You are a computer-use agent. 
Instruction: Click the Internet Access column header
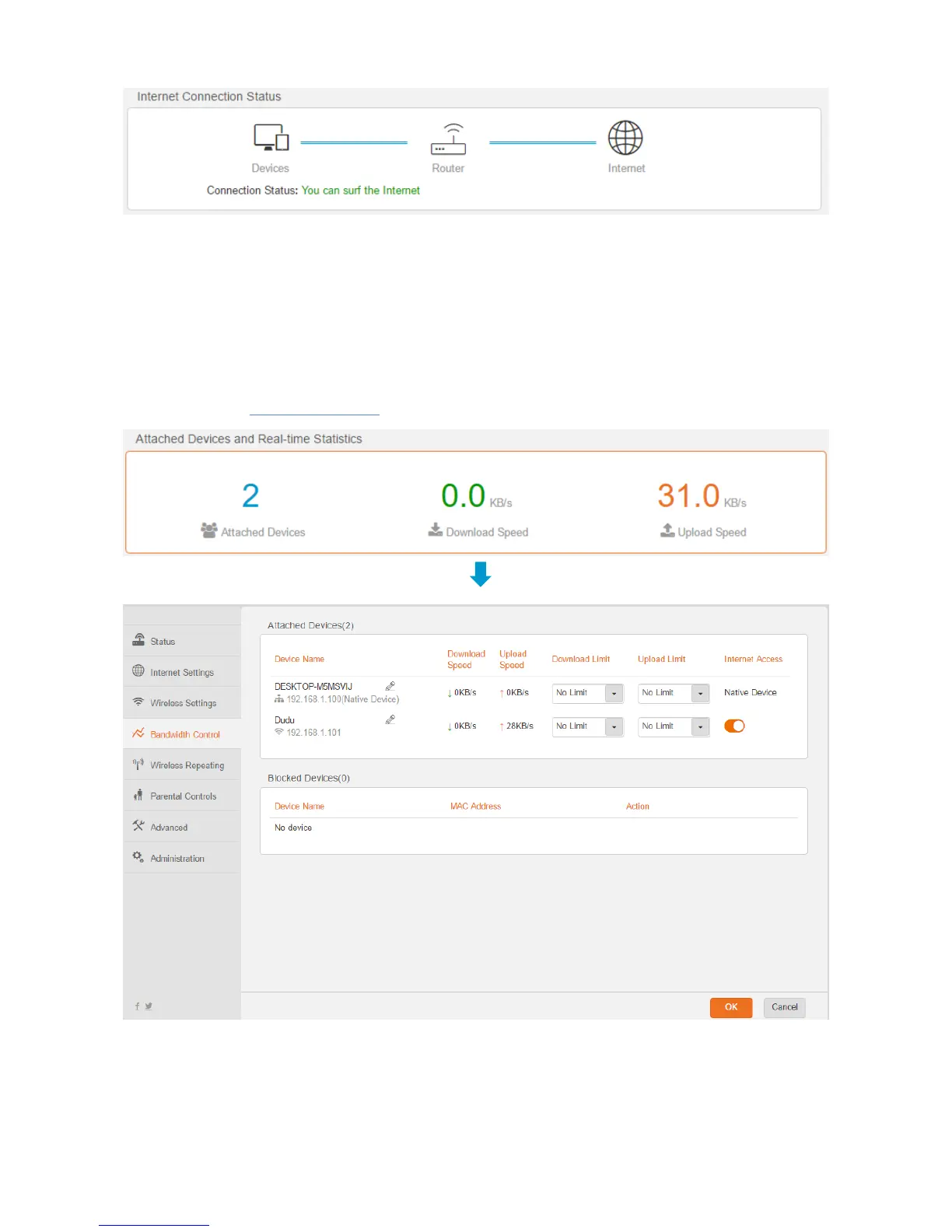(x=753, y=659)
